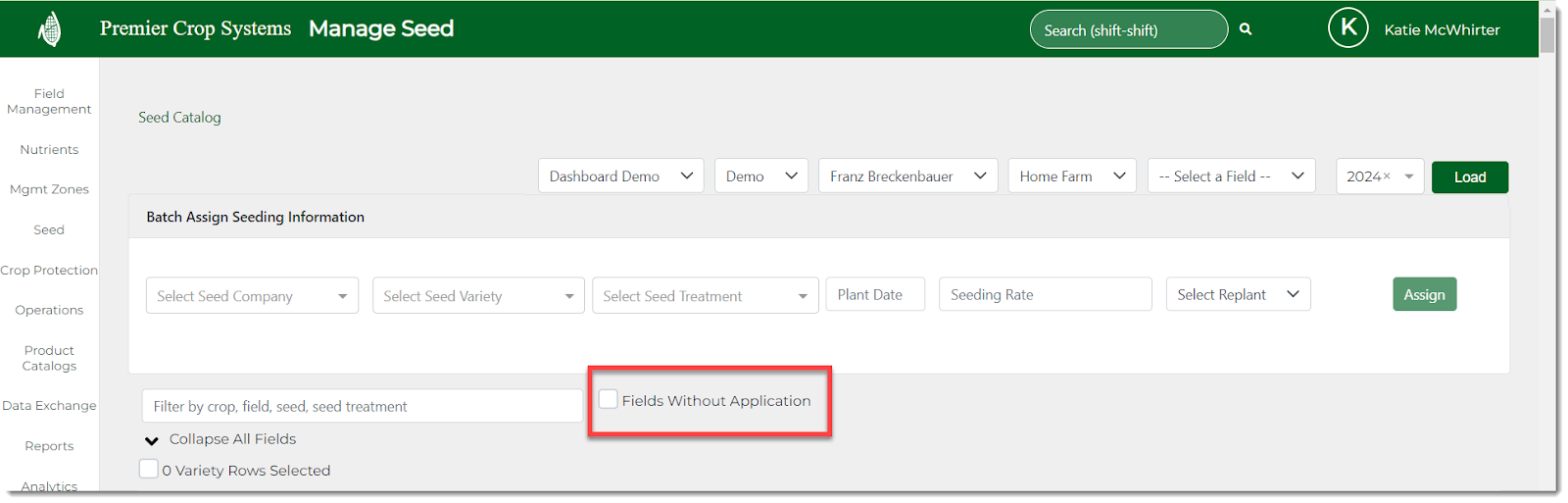Go to Field Management in sidebar

click(x=49, y=102)
